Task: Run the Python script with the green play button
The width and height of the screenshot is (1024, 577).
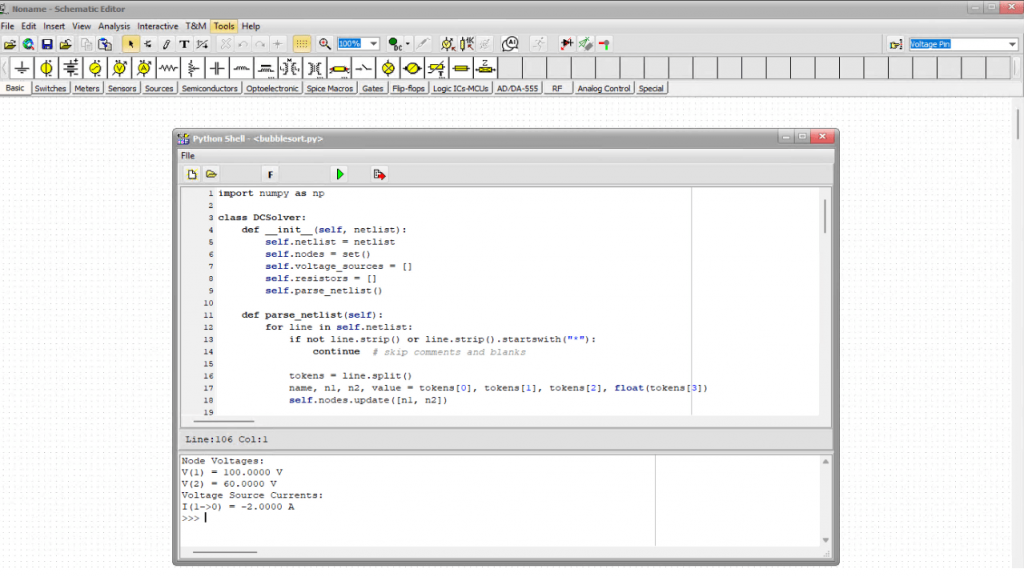Action: [340, 174]
